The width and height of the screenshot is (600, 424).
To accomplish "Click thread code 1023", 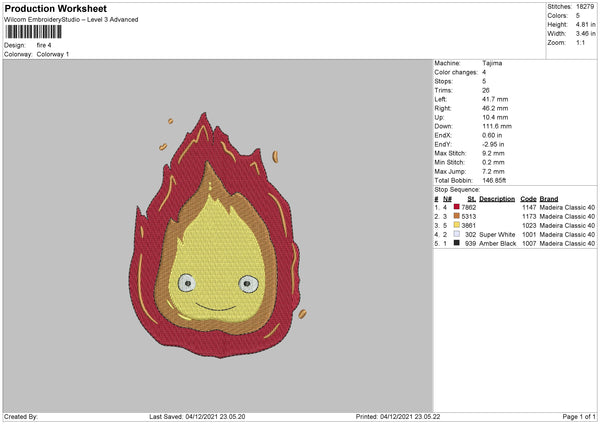I will (529, 225).
